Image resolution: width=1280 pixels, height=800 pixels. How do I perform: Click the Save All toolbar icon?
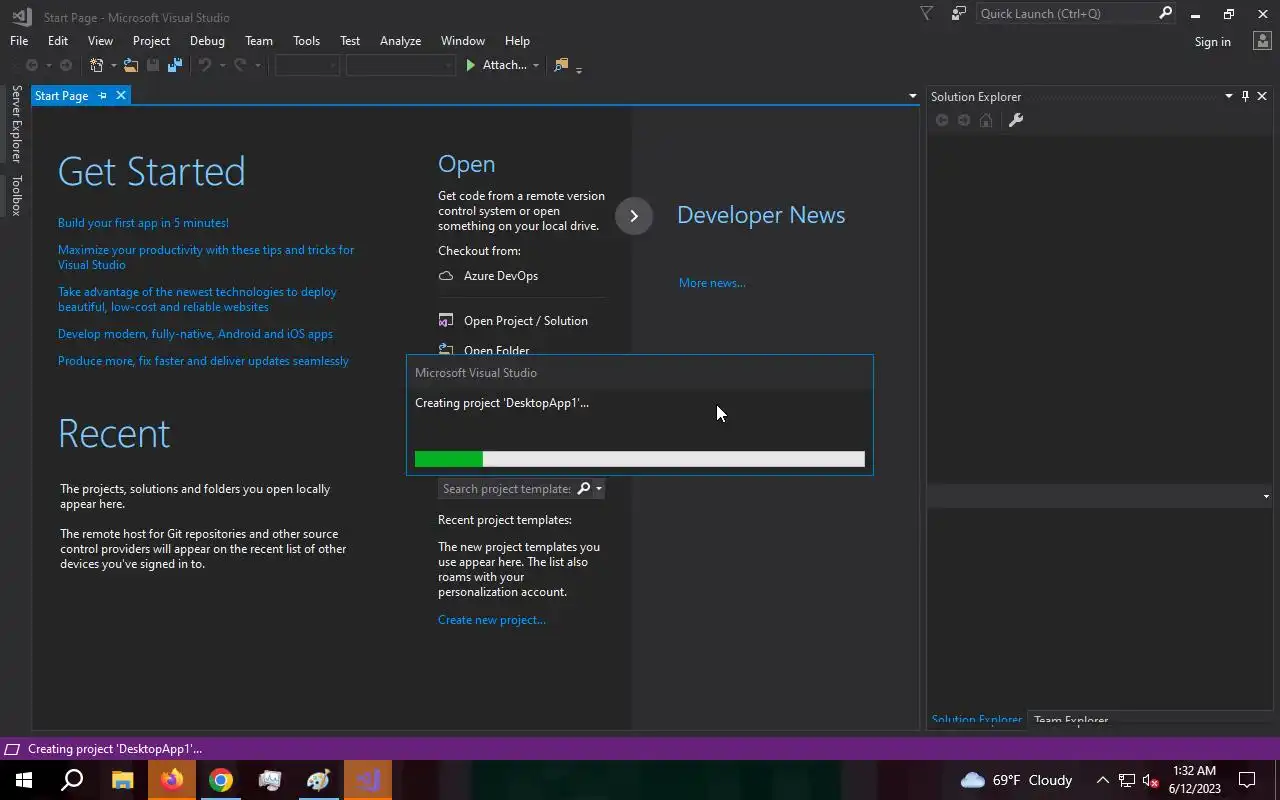pyautogui.click(x=175, y=65)
